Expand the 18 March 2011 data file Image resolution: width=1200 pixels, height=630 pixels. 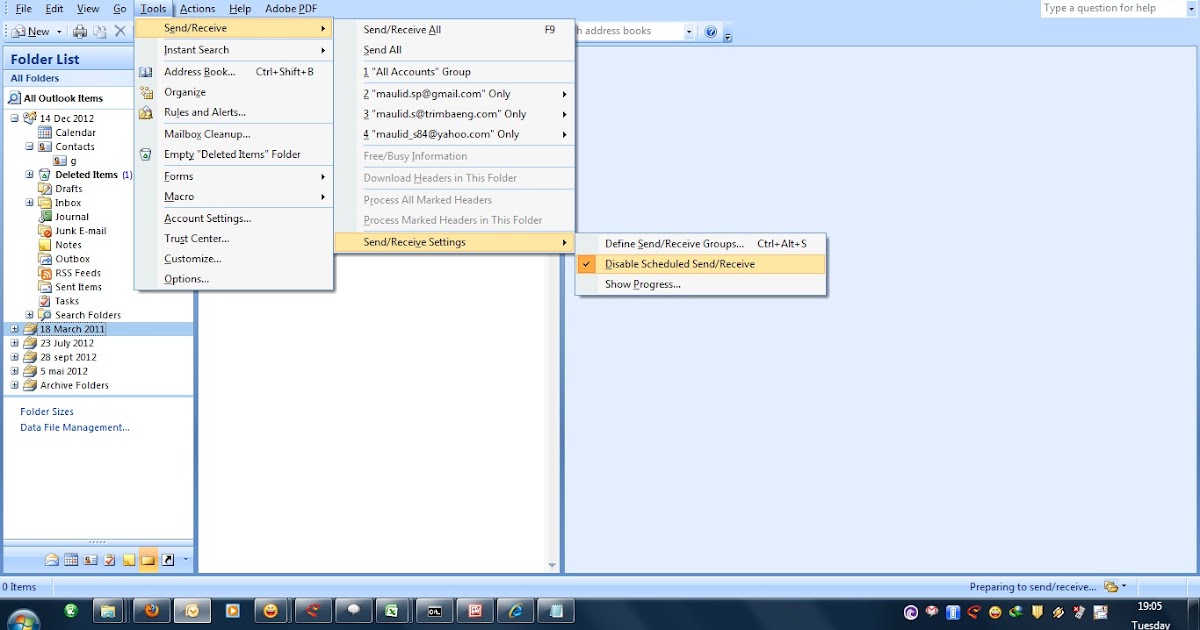pos(14,329)
